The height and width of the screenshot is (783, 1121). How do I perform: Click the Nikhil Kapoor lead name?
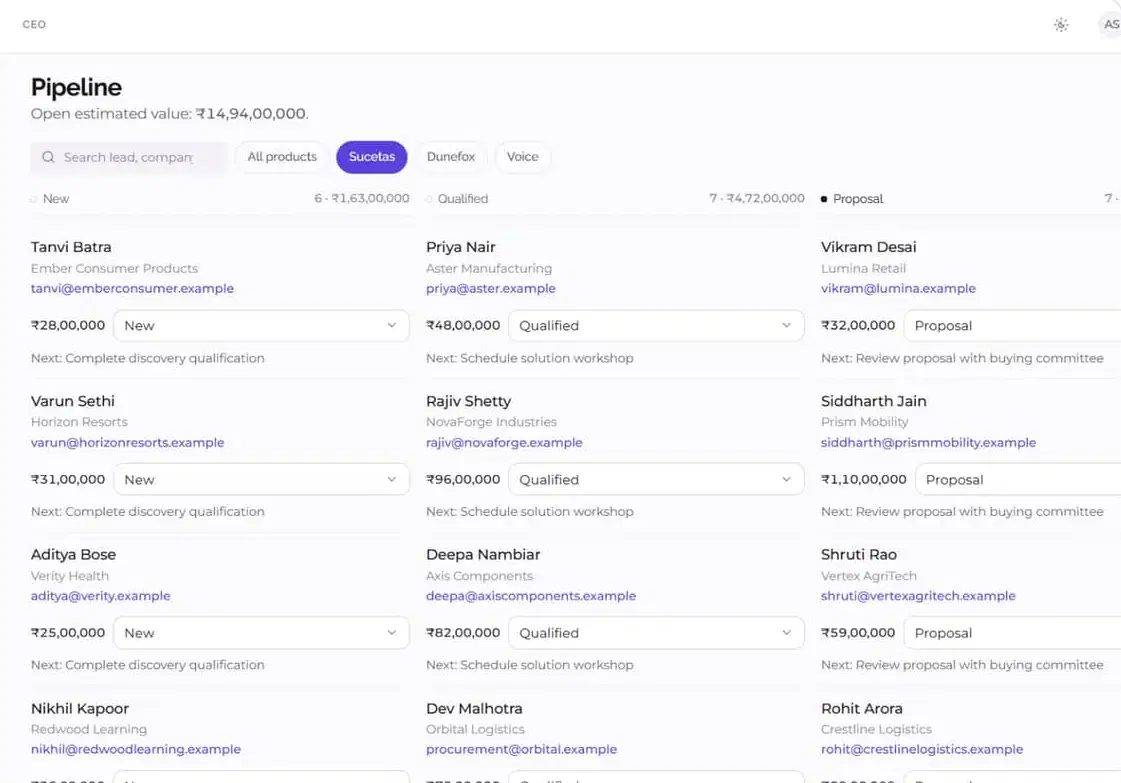(79, 709)
